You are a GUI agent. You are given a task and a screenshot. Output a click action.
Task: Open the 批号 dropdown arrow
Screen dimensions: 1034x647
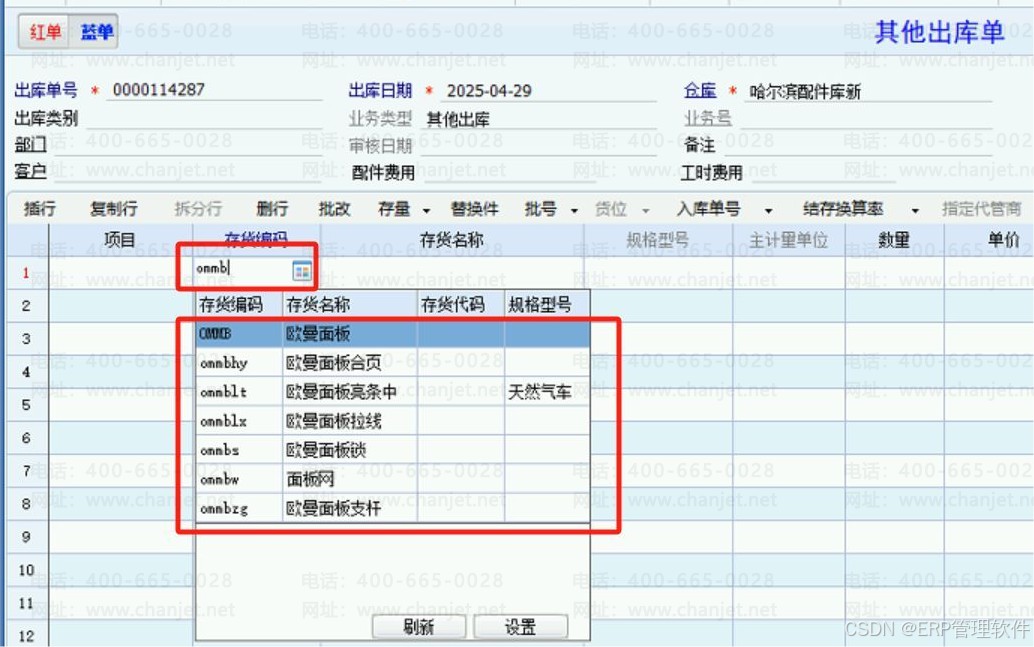[574, 211]
